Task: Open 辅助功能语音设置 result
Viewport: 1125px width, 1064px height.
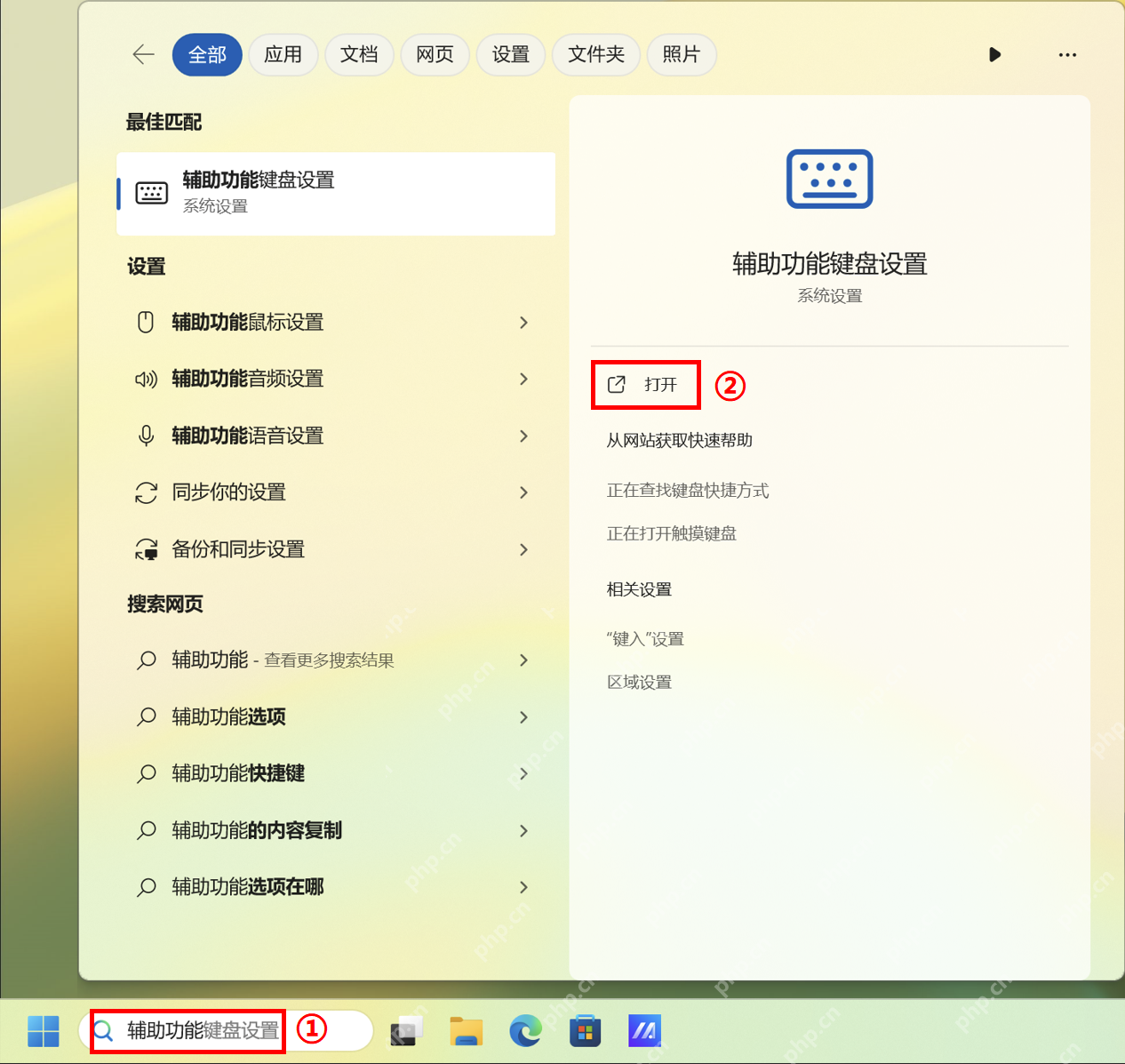Action: [336, 436]
